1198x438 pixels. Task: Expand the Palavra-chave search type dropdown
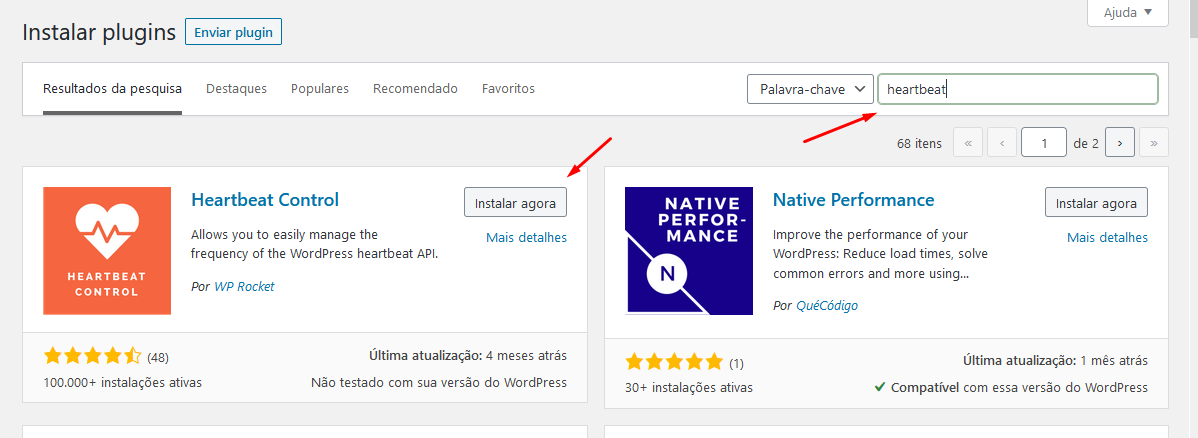tap(810, 89)
